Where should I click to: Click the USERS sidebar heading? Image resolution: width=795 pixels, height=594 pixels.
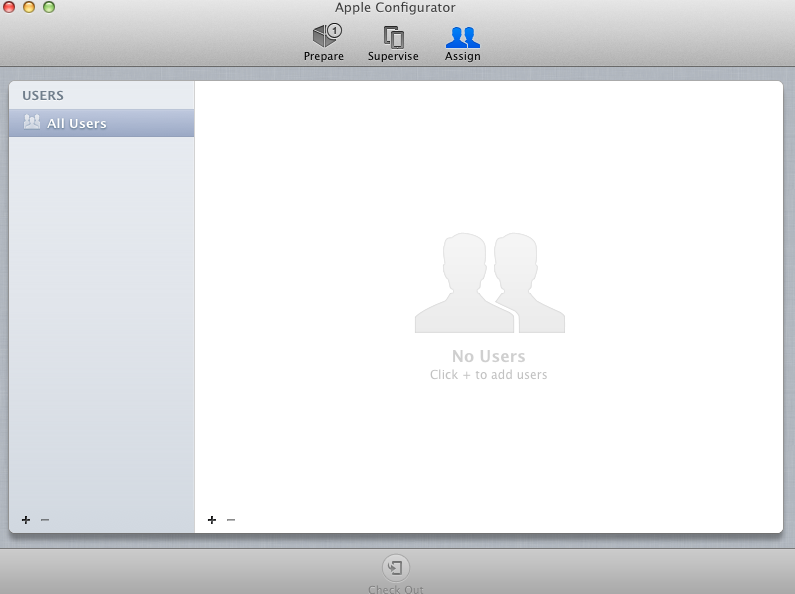pos(43,95)
